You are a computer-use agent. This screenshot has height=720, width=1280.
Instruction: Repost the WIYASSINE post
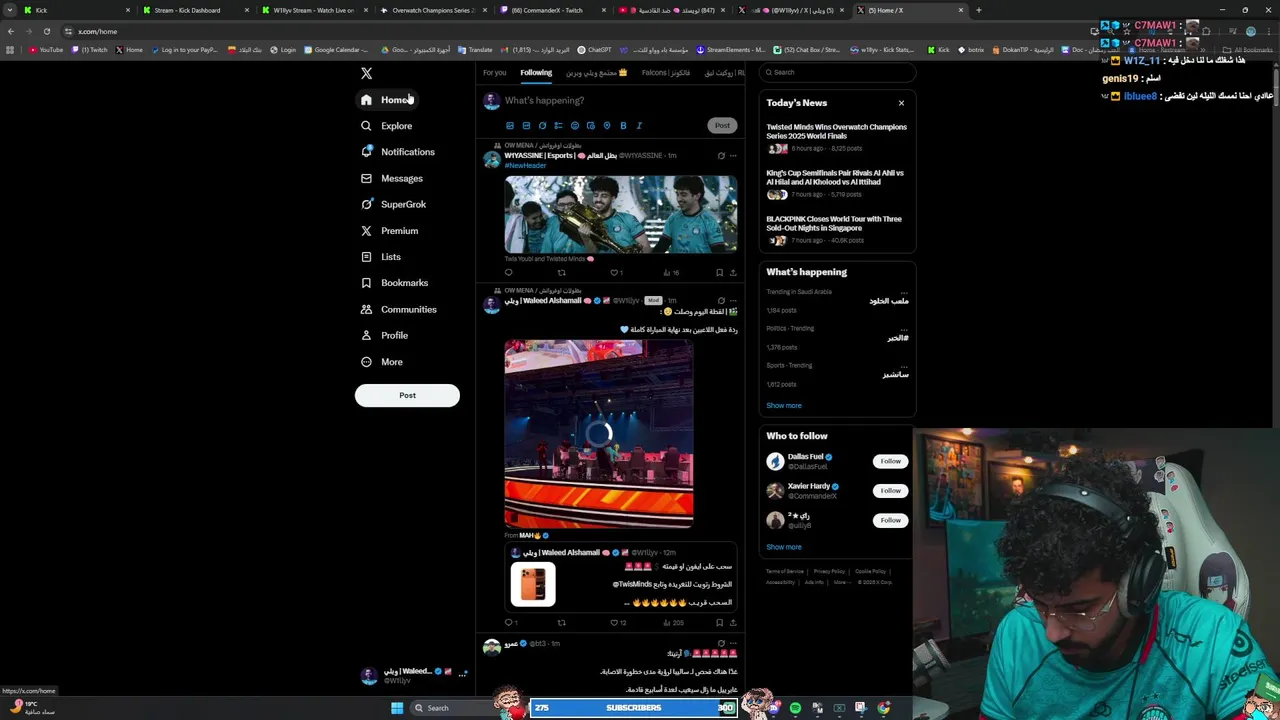coord(561,272)
